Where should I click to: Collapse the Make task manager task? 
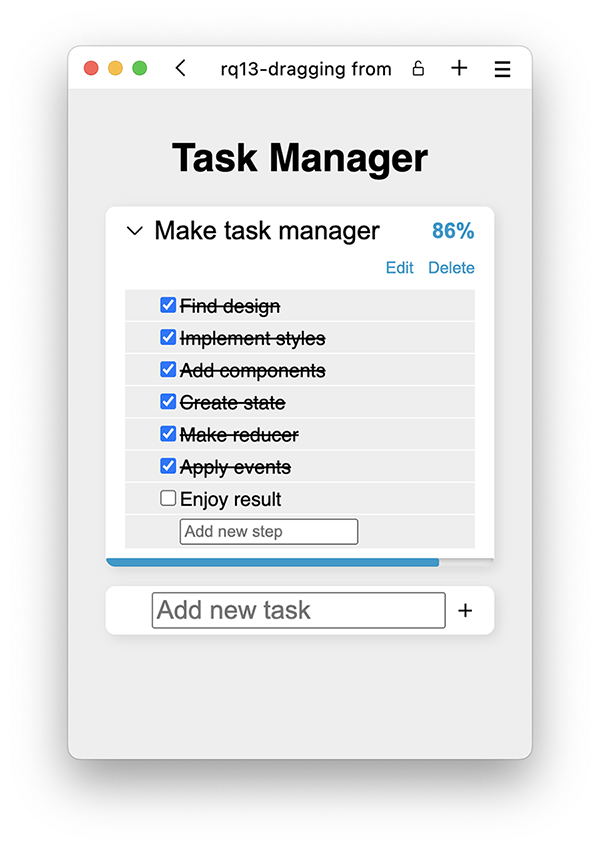coord(135,231)
